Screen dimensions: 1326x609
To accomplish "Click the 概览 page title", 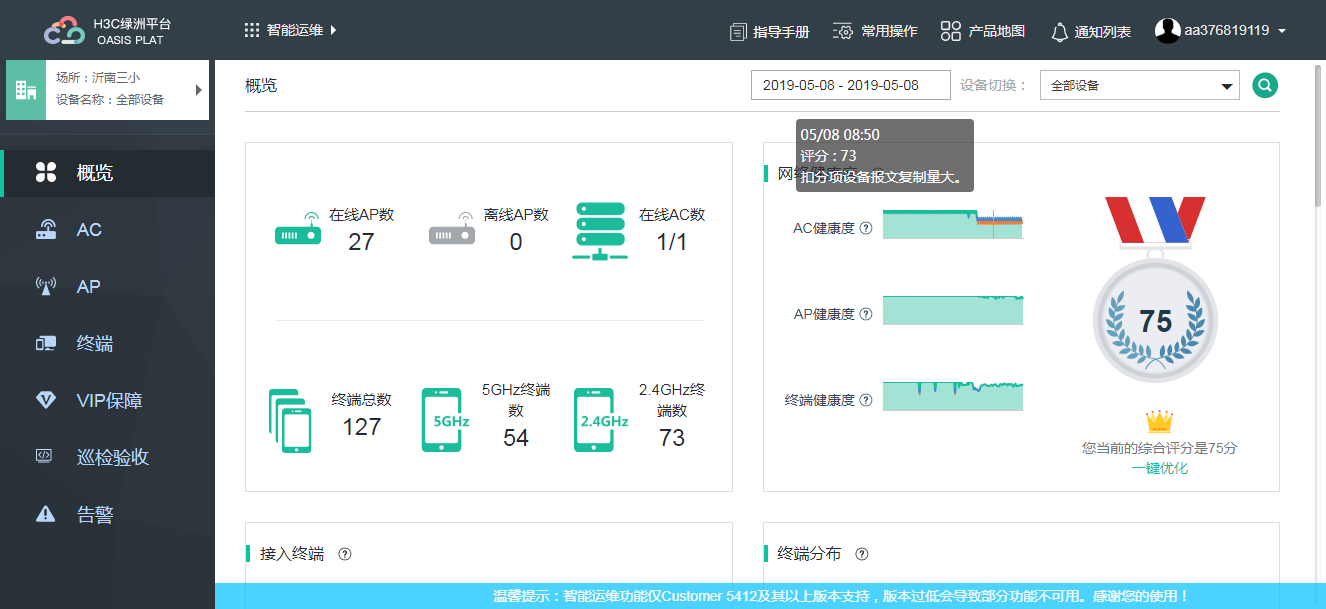I will 261,86.
